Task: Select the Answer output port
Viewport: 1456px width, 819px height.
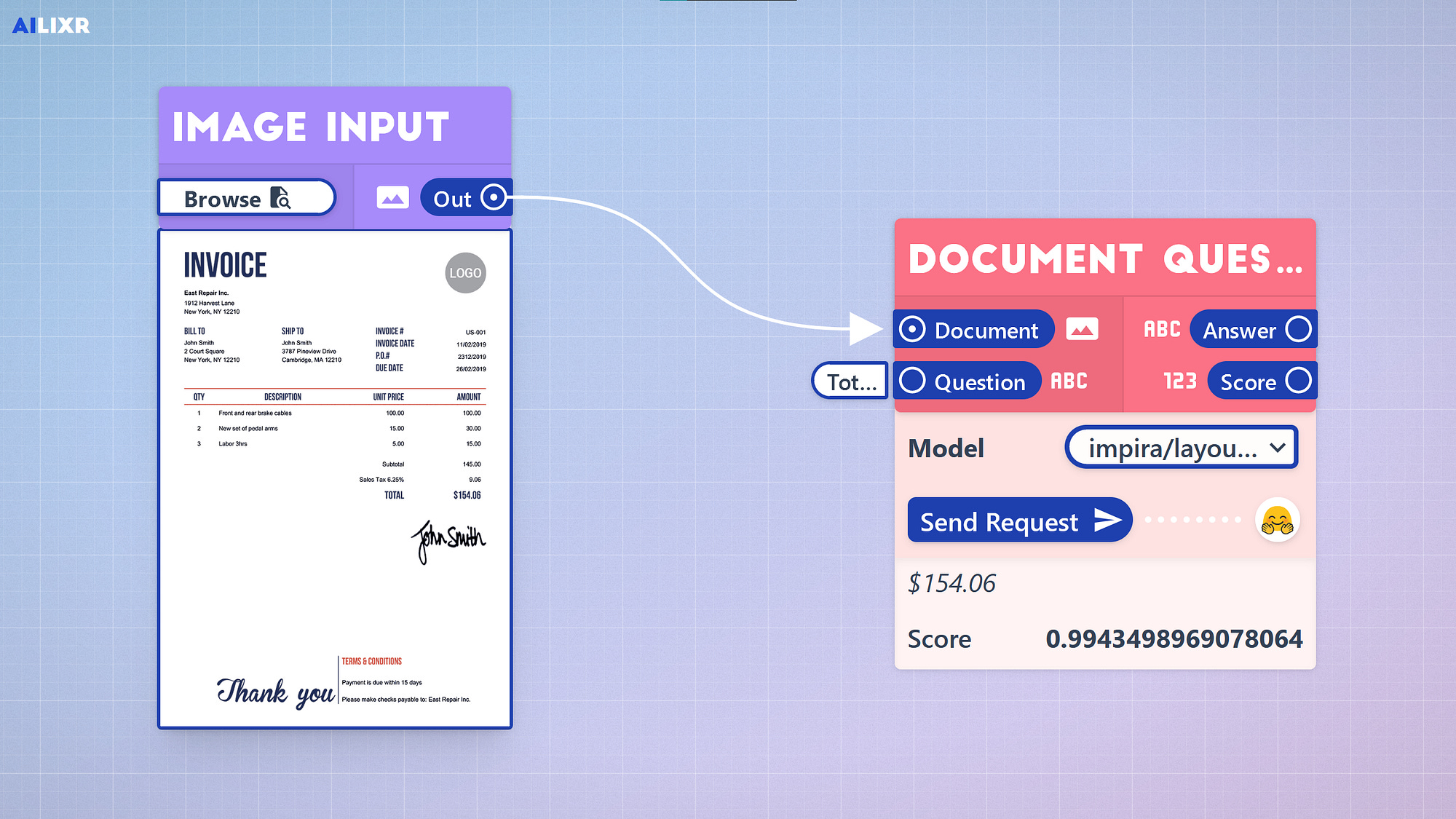Action: point(1298,329)
